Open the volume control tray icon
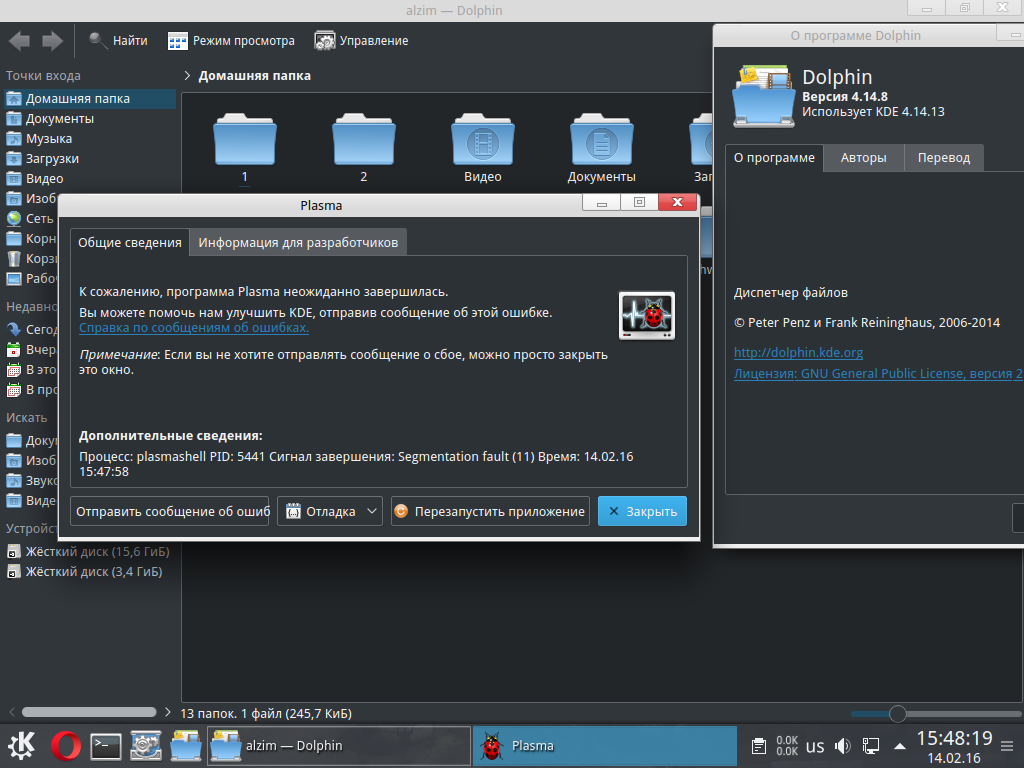Screen dimensions: 1024x768 click(x=843, y=746)
